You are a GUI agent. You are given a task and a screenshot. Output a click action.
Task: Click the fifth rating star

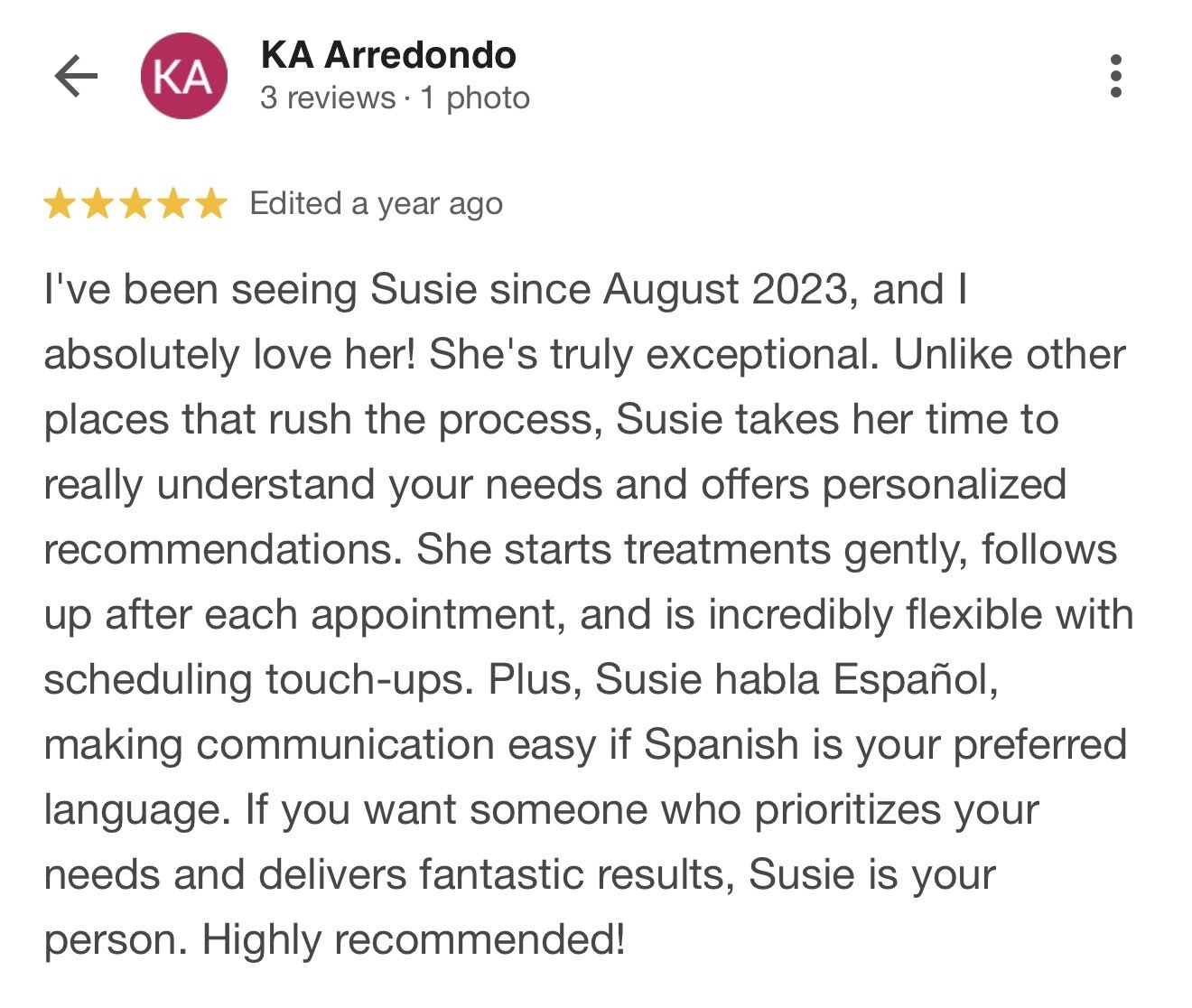[x=211, y=204]
